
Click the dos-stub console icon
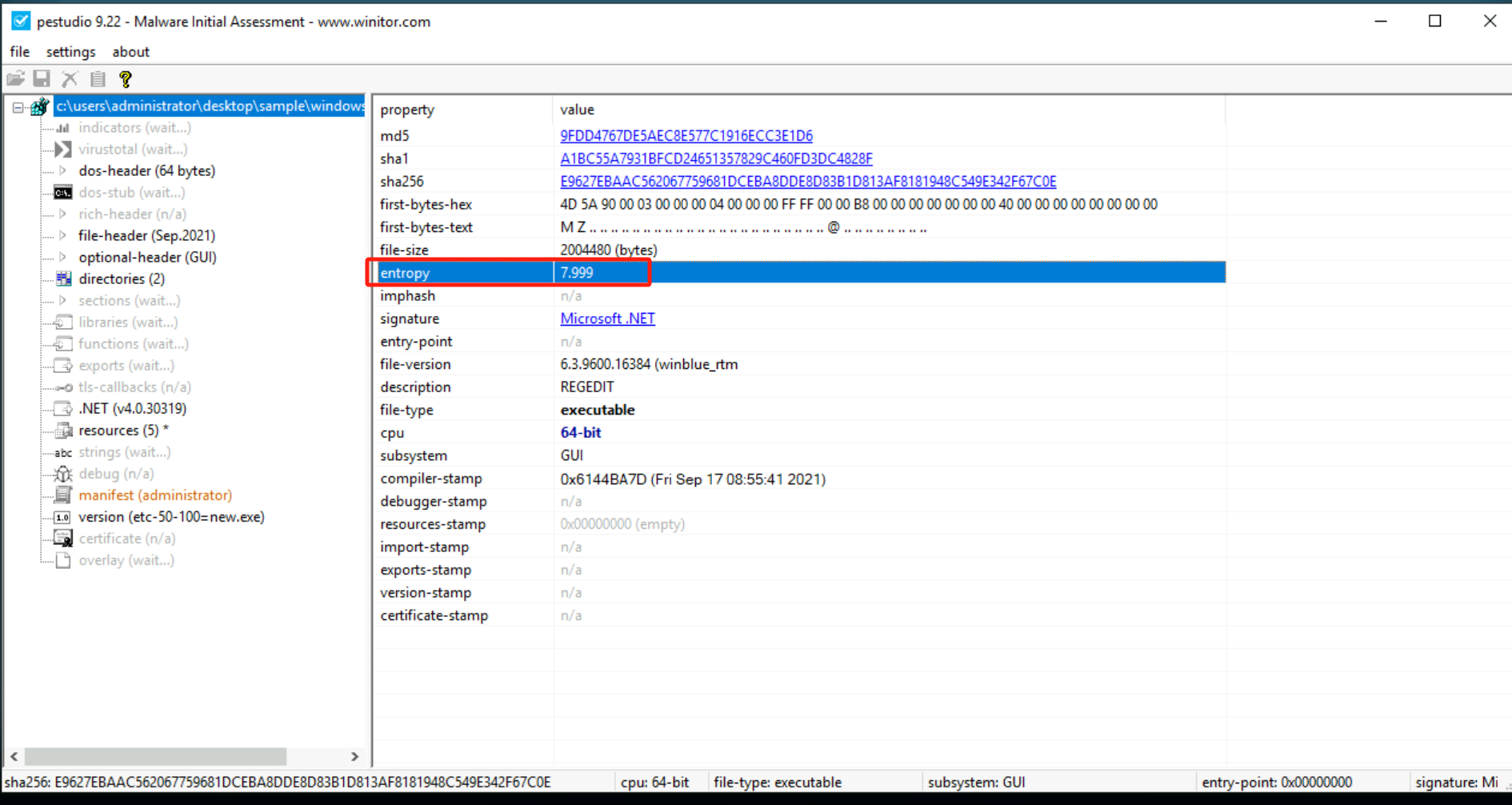click(63, 193)
